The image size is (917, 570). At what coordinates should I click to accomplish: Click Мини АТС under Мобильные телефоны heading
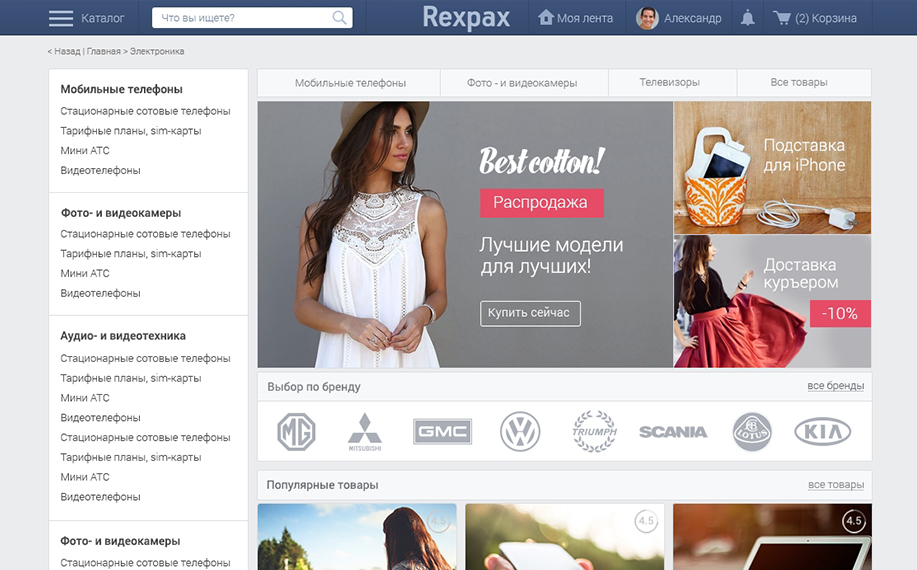tap(85, 151)
